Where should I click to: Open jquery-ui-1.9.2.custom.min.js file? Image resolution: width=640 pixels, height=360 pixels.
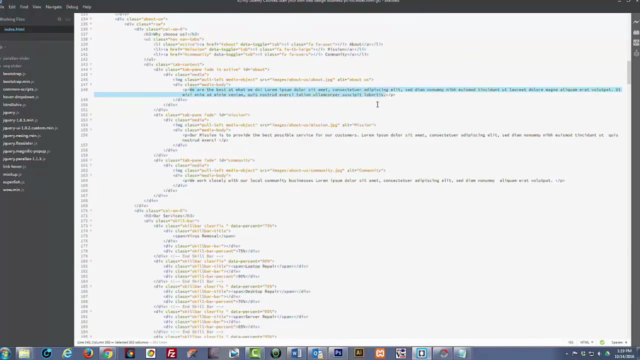click(30, 128)
